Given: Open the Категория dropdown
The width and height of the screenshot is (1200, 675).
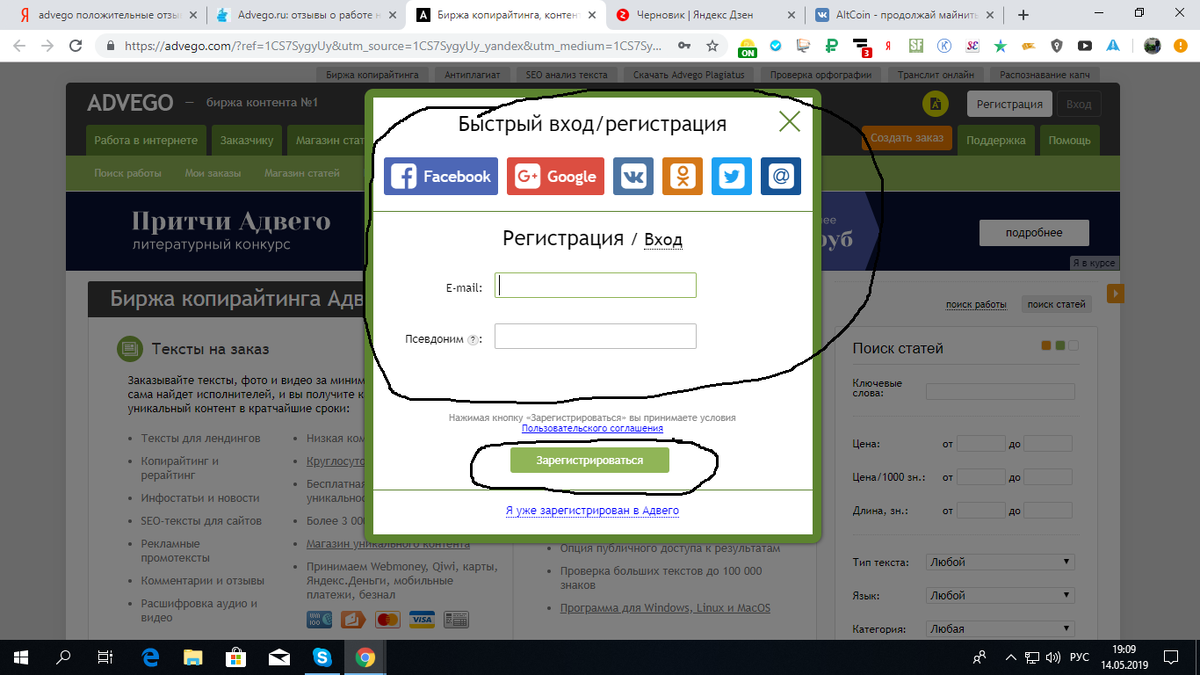Looking at the screenshot, I should (x=1000, y=629).
